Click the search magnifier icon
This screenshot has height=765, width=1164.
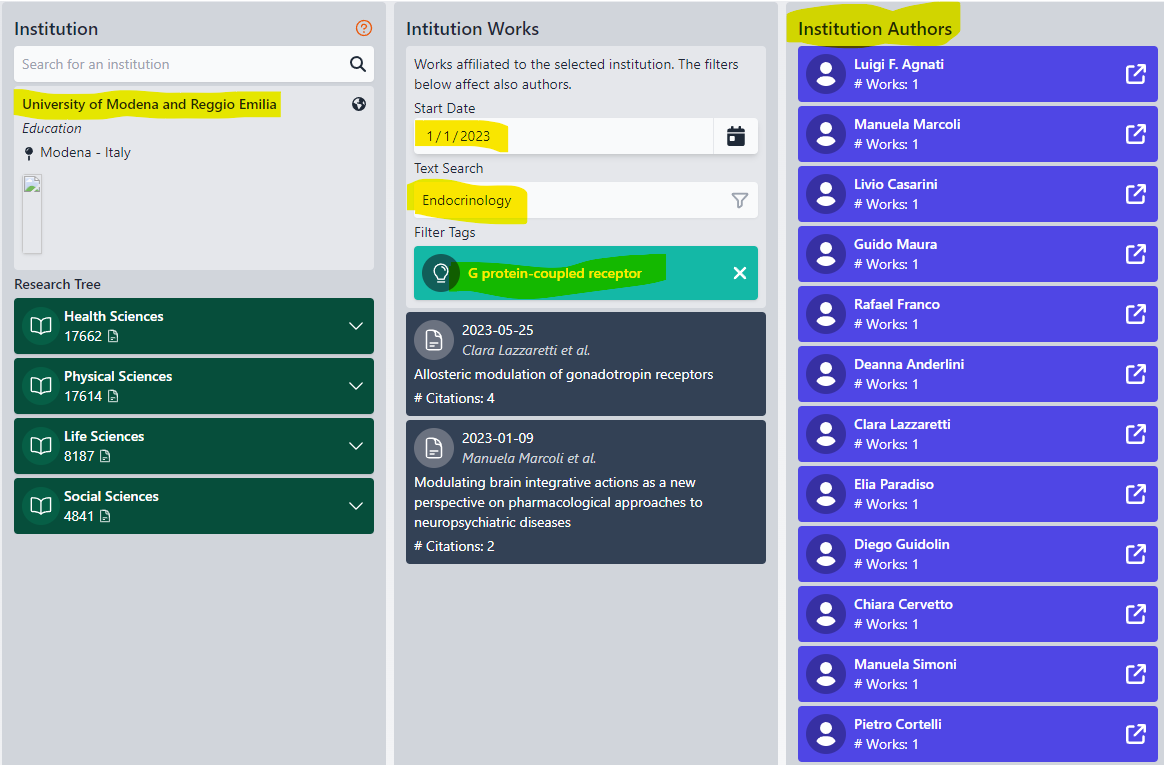click(x=358, y=65)
